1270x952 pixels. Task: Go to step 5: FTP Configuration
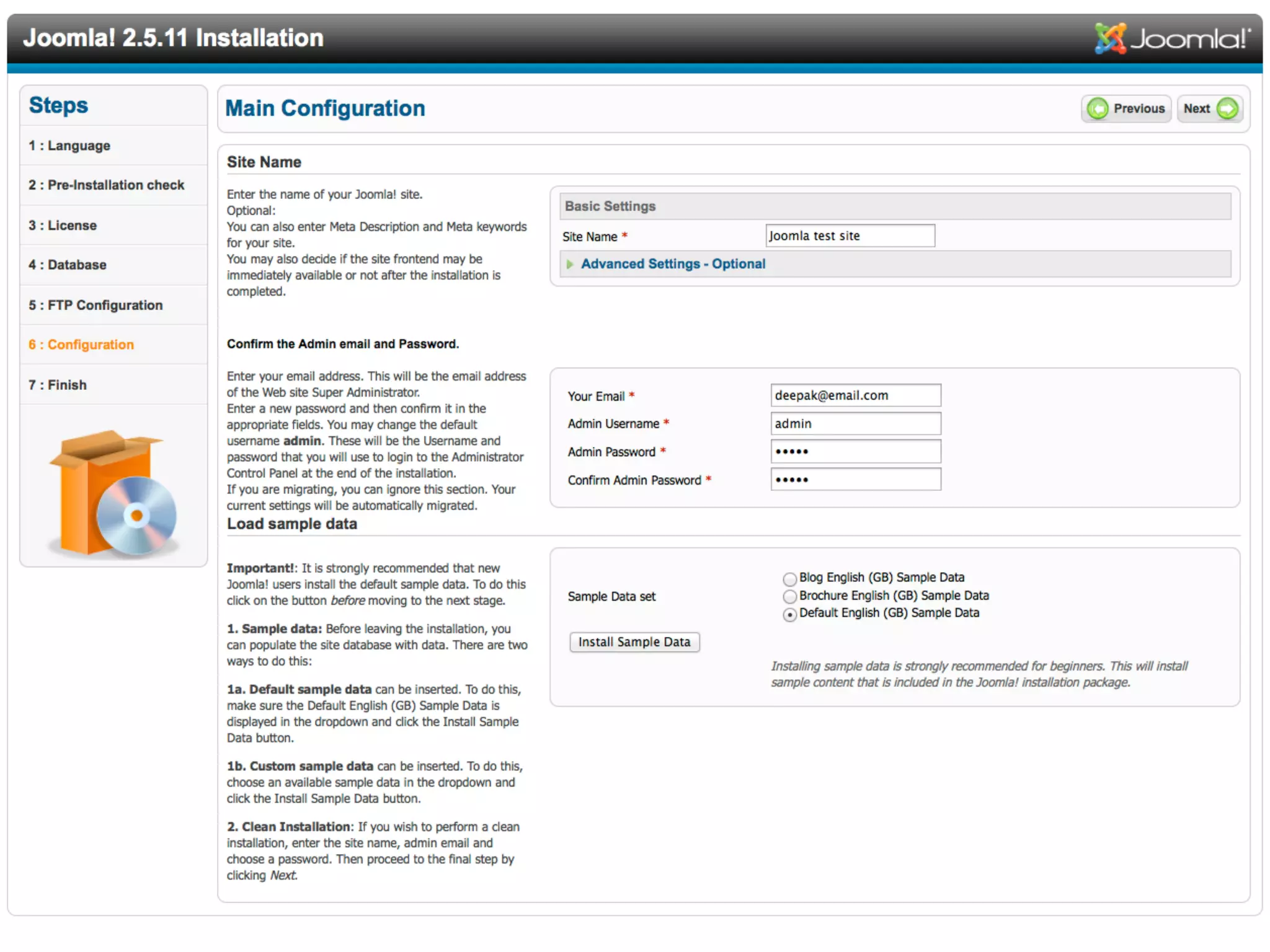(x=95, y=305)
